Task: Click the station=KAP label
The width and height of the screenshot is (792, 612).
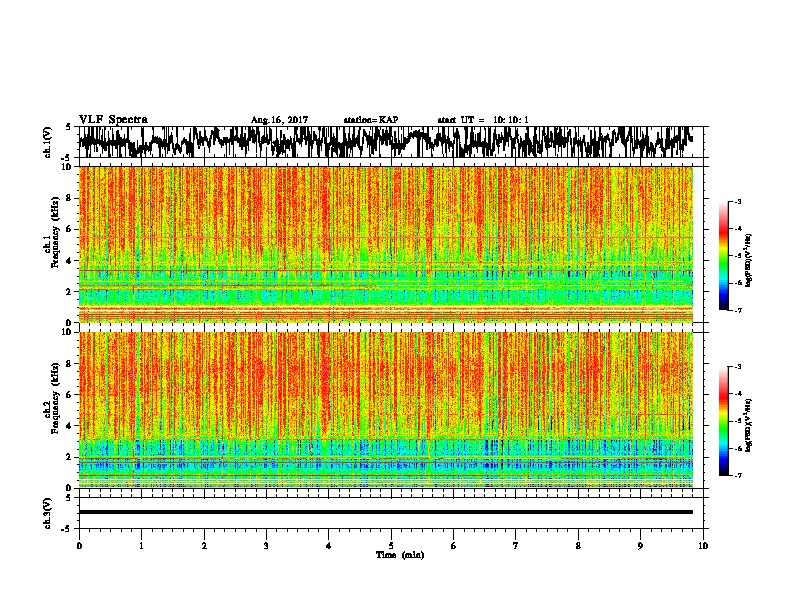Action: click(x=371, y=120)
